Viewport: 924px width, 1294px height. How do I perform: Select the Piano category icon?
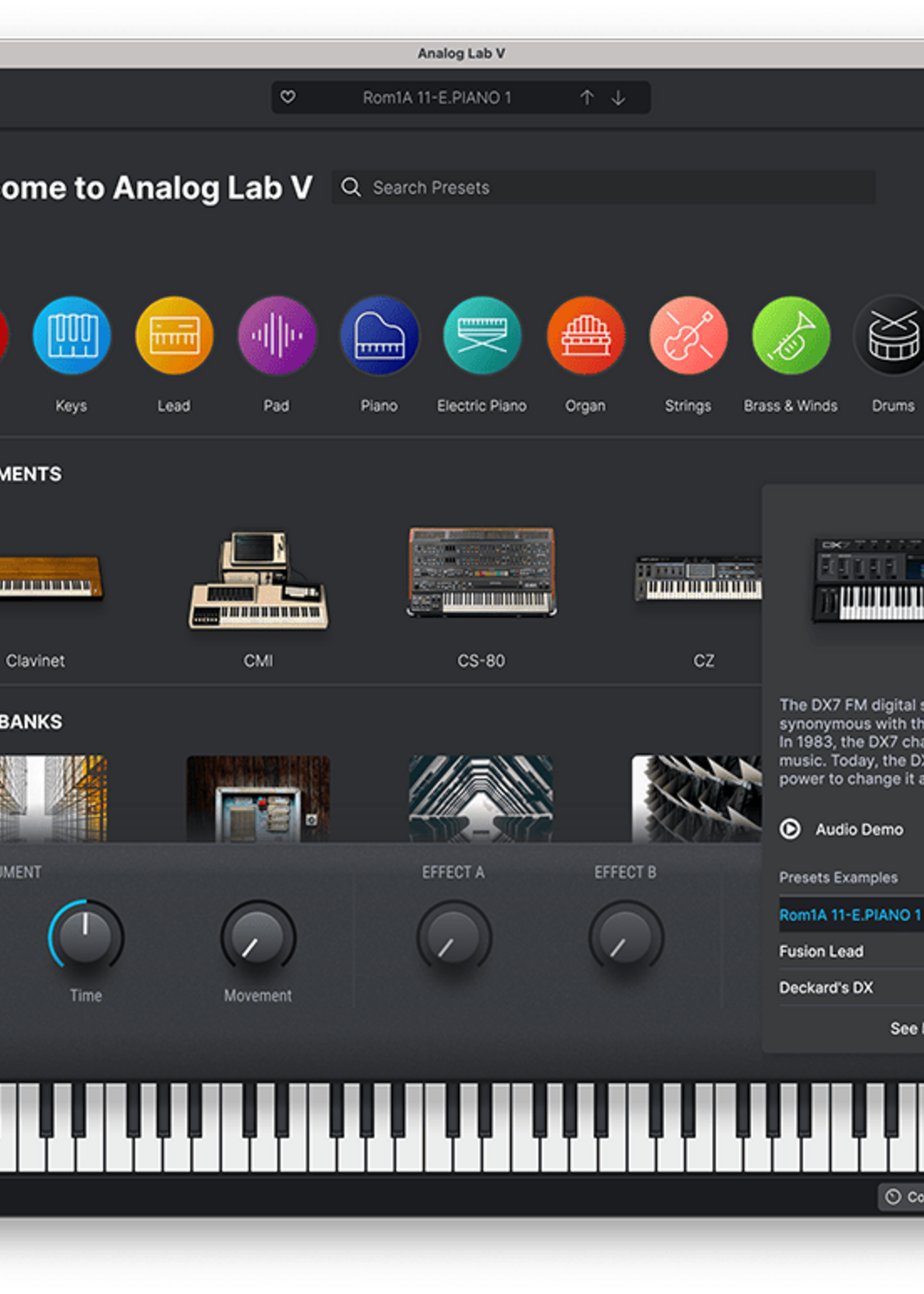(379, 335)
